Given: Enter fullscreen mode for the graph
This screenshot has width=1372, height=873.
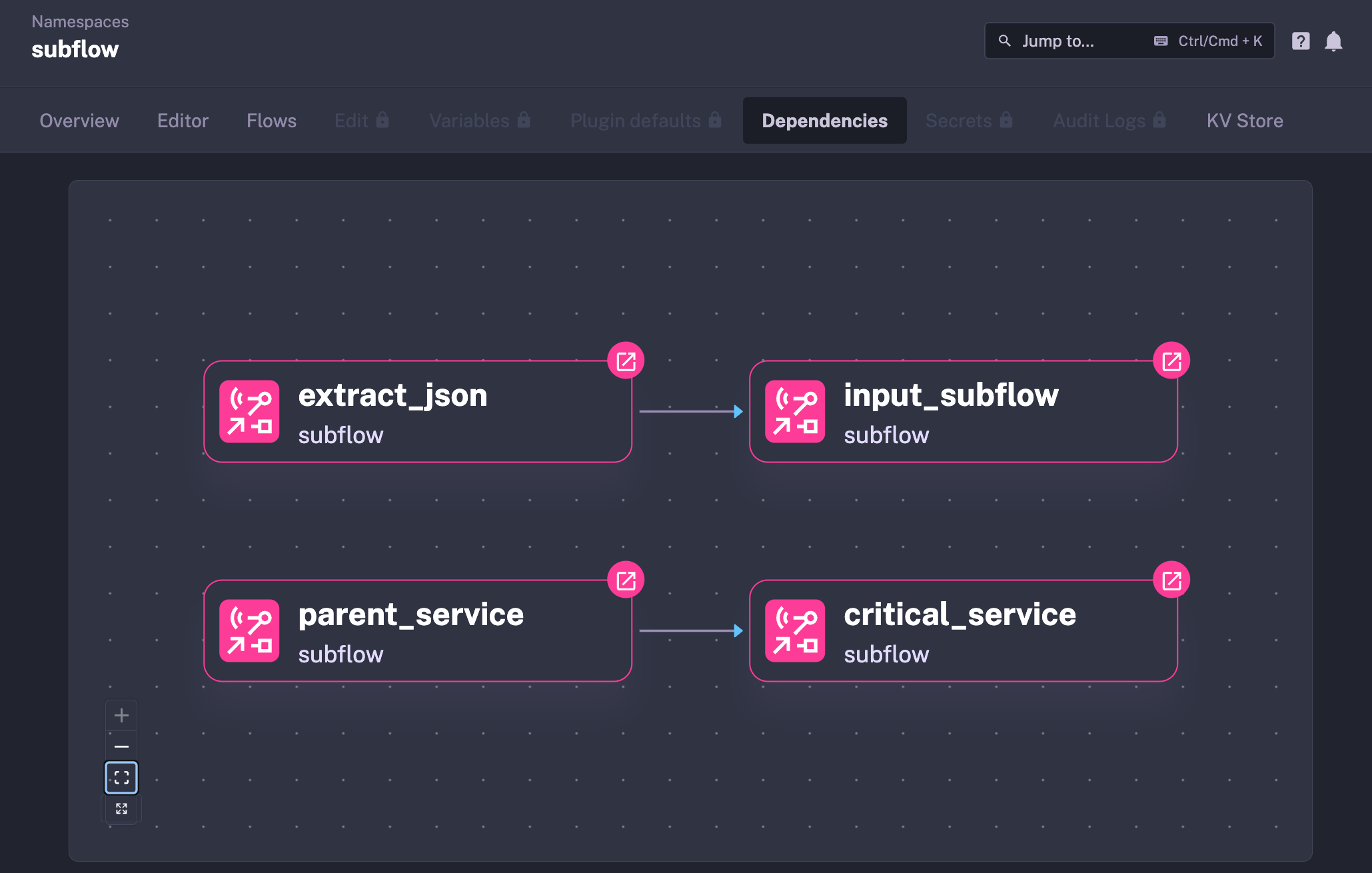Looking at the screenshot, I should pyautogui.click(x=121, y=808).
